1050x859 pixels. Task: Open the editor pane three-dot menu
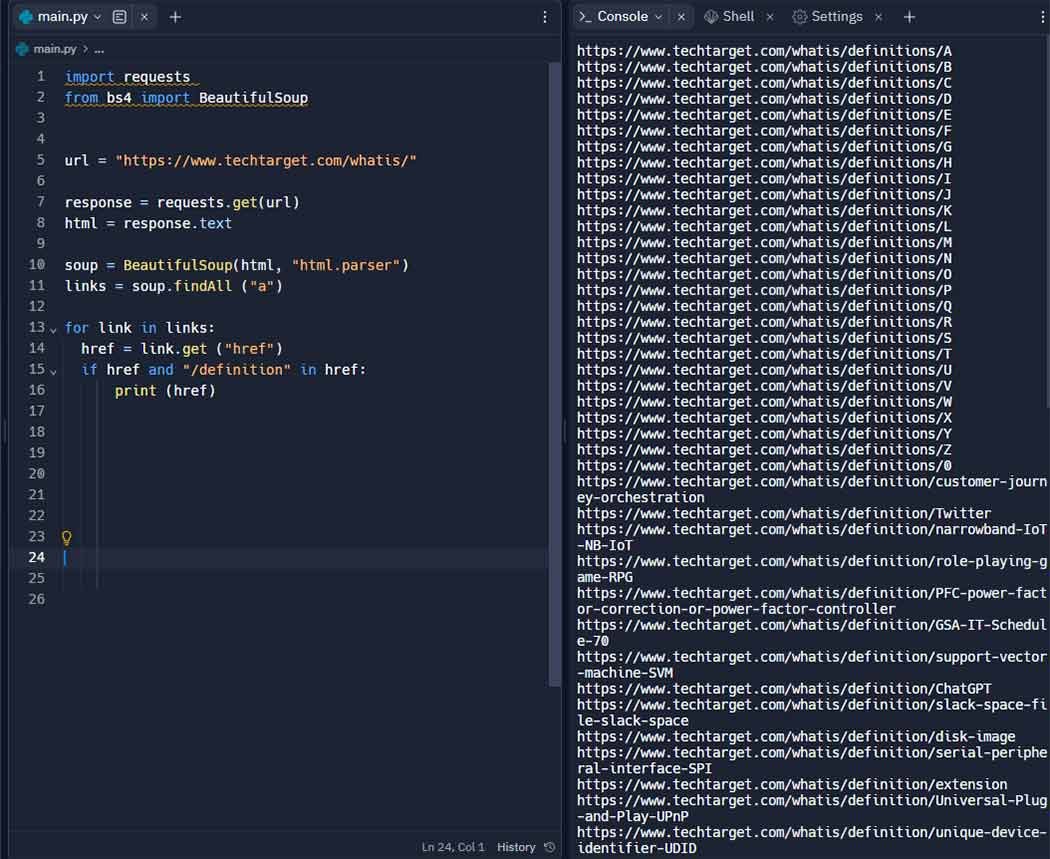click(545, 17)
